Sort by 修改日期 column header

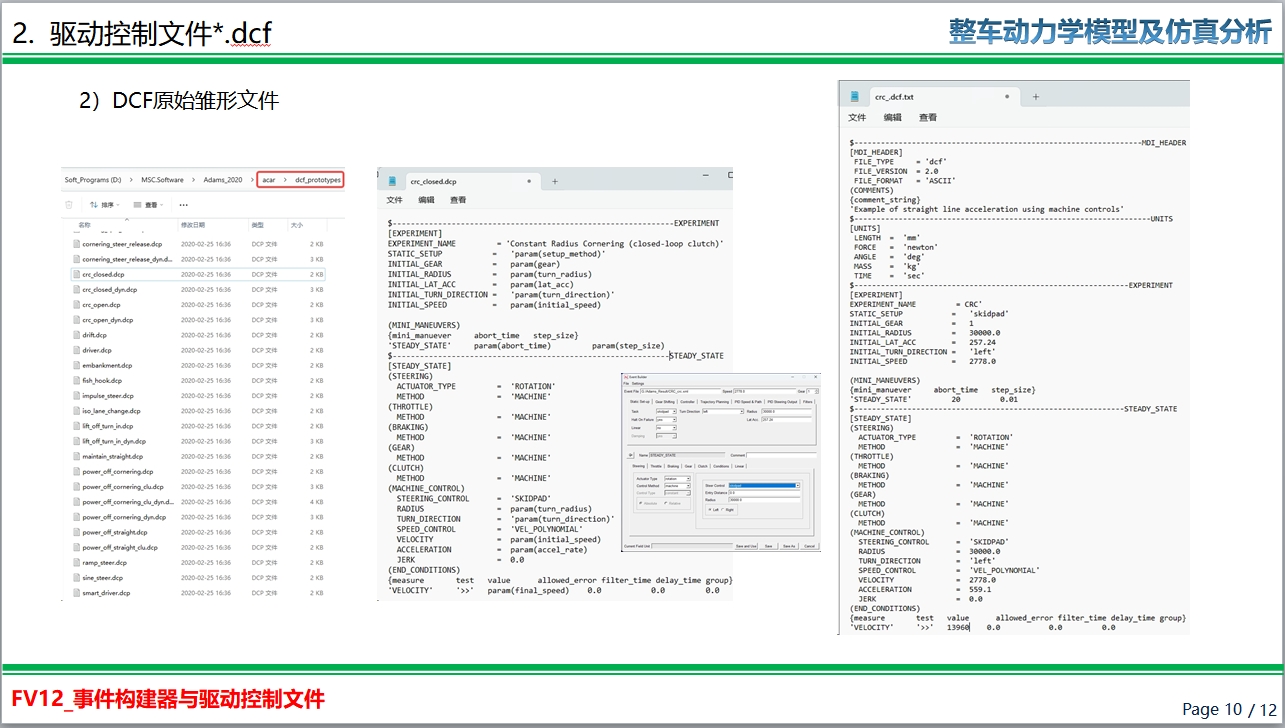click(193, 225)
